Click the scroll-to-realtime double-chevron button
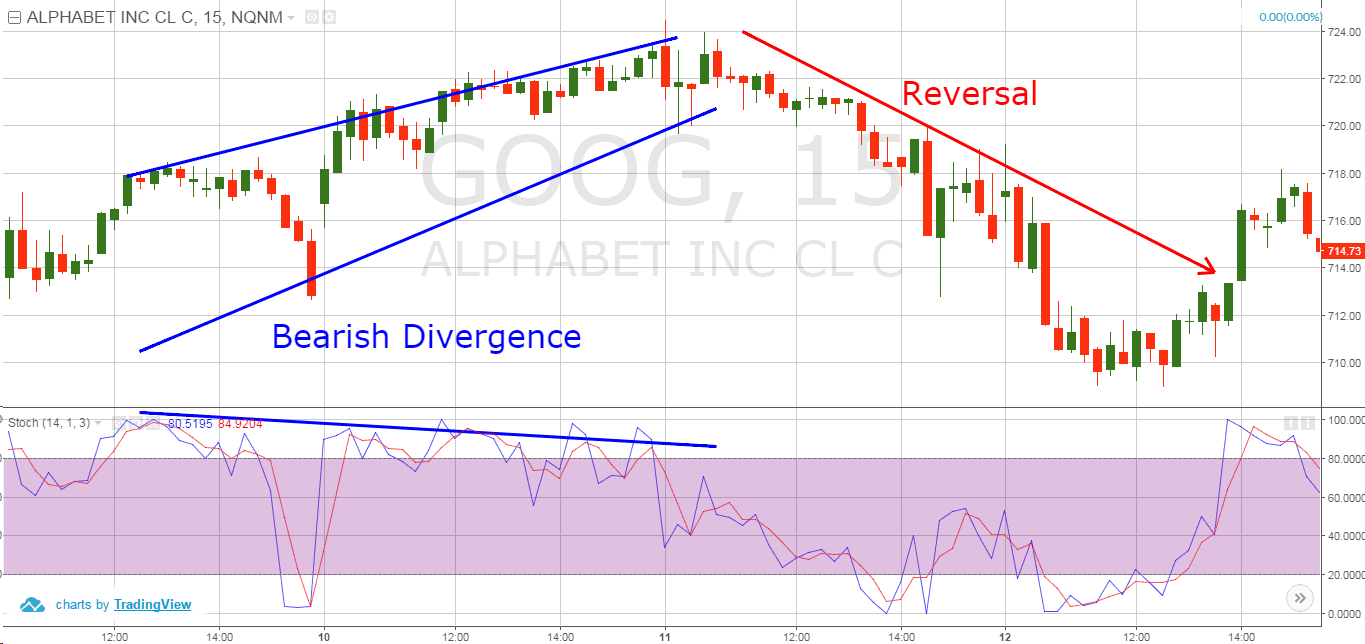1365x644 pixels. [x=1299, y=597]
